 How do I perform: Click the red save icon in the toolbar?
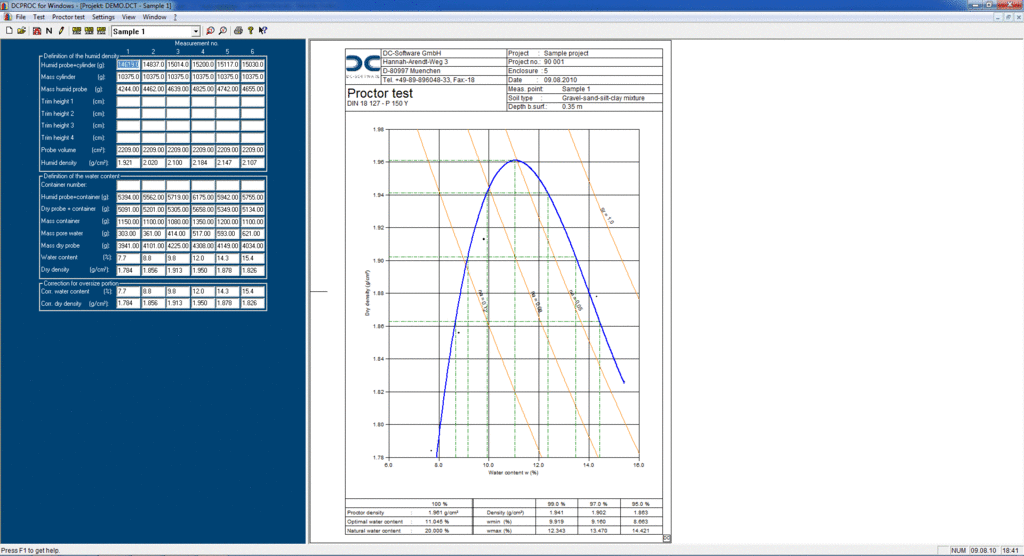37,31
